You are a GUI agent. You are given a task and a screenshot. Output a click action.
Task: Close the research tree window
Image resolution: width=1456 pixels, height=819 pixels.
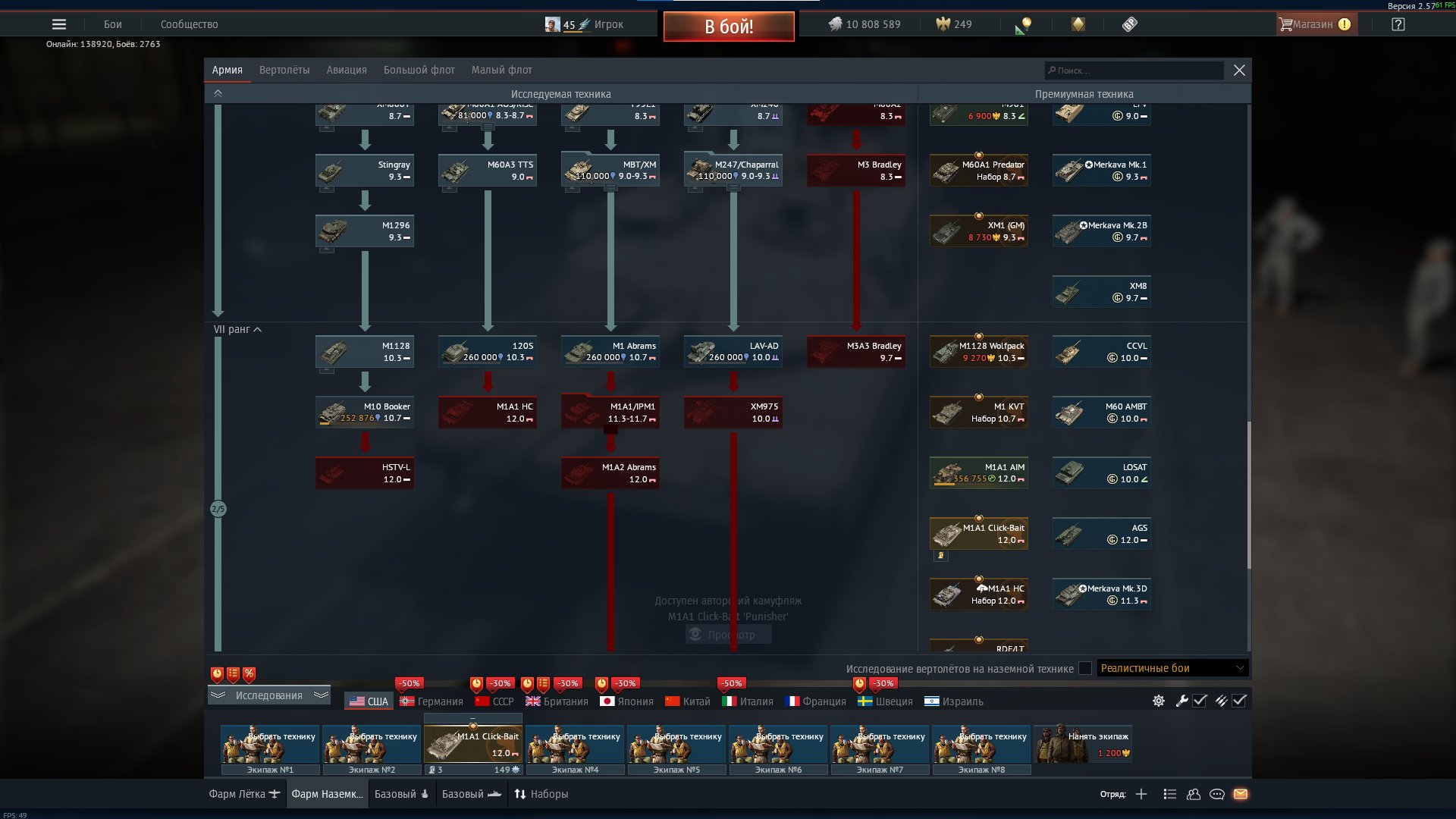[x=1239, y=70]
